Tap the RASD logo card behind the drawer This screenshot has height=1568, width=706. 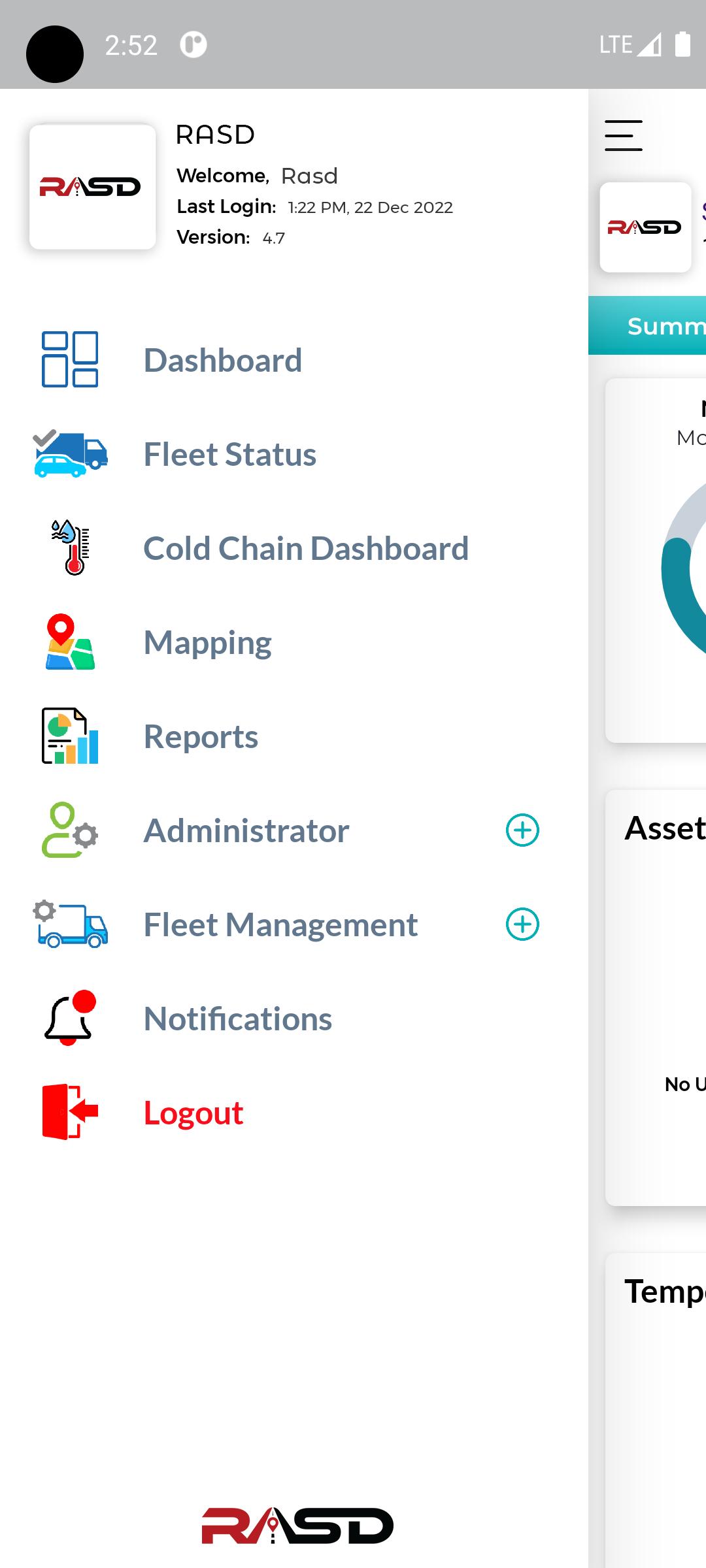645,227
